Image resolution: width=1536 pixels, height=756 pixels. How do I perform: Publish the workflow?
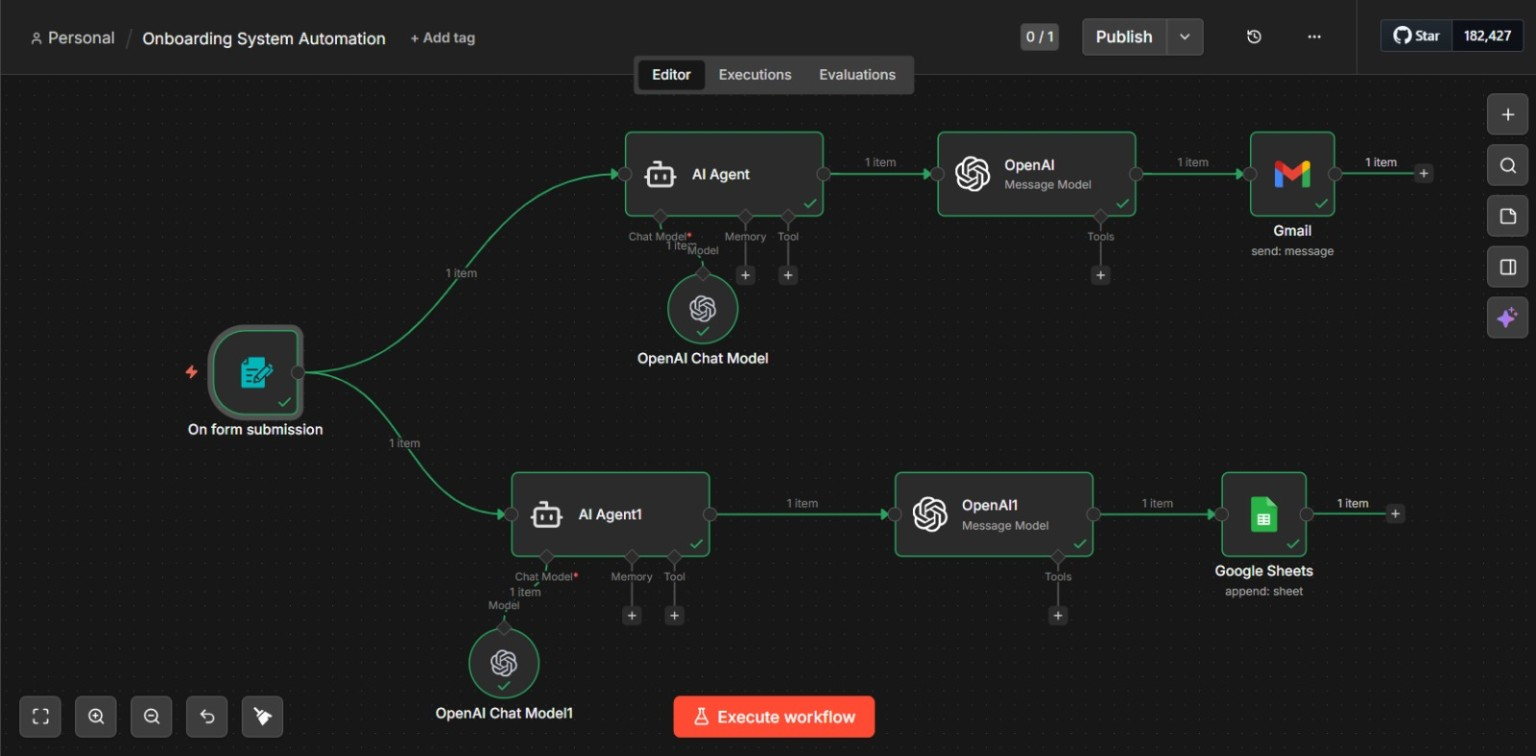[1124, 37]
